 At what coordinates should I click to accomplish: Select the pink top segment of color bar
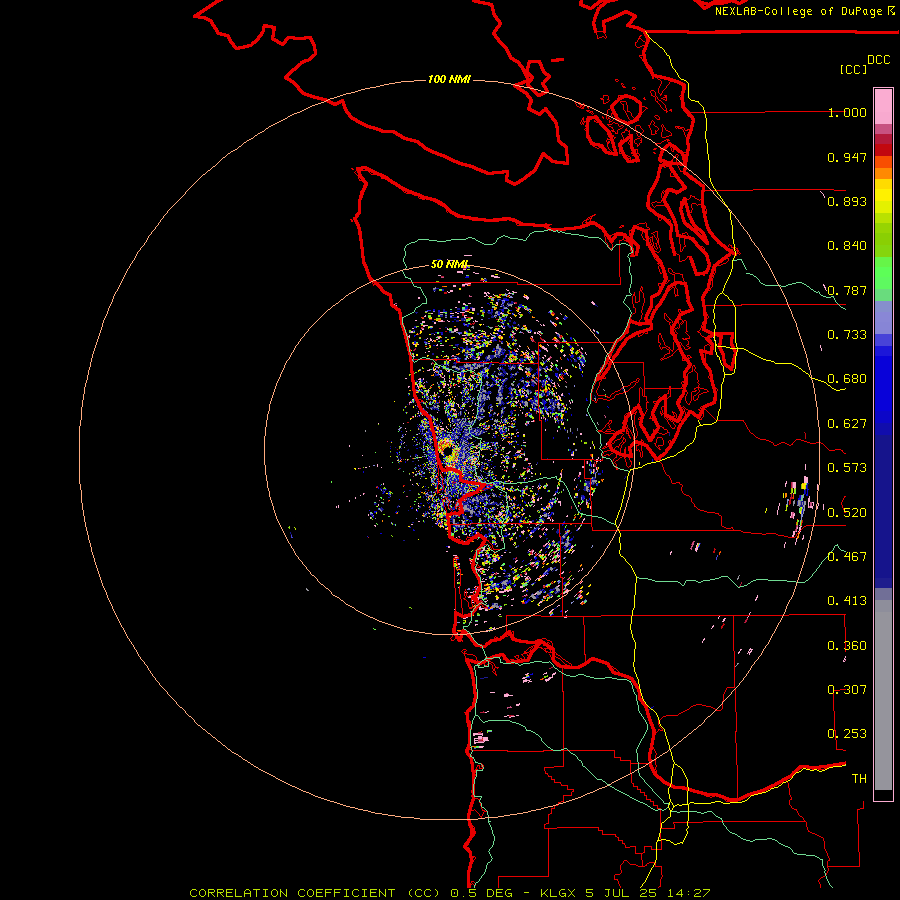[883, 107]
